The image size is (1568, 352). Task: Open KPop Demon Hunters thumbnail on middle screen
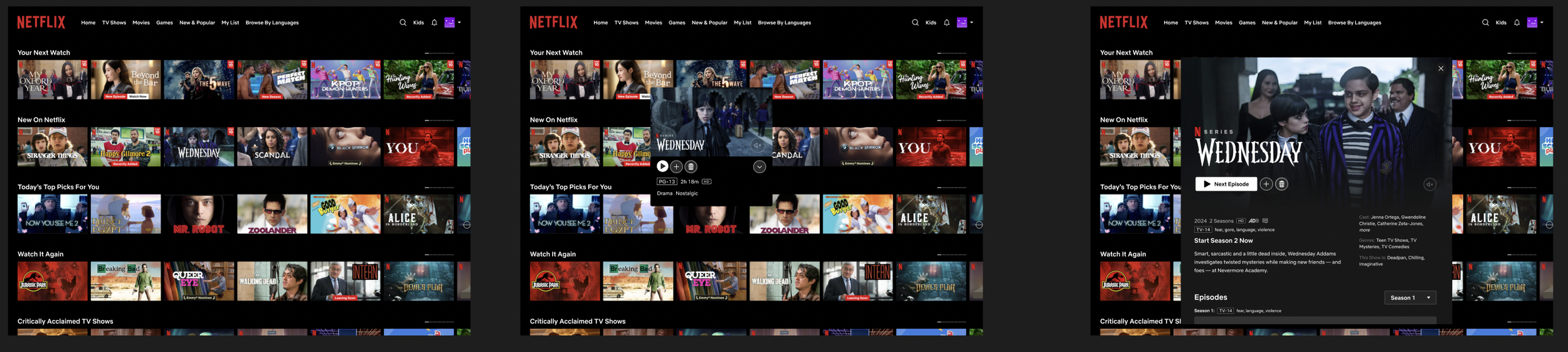click(857, 80)
